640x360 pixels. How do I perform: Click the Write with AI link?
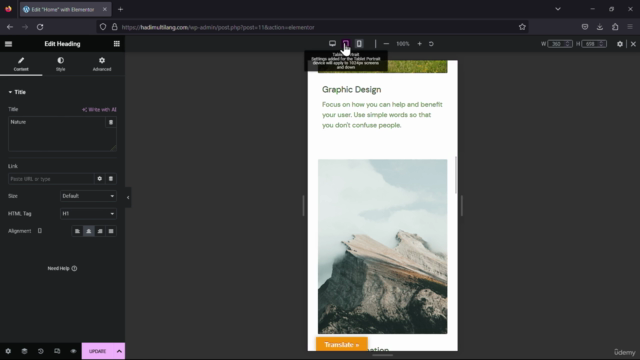99,109
